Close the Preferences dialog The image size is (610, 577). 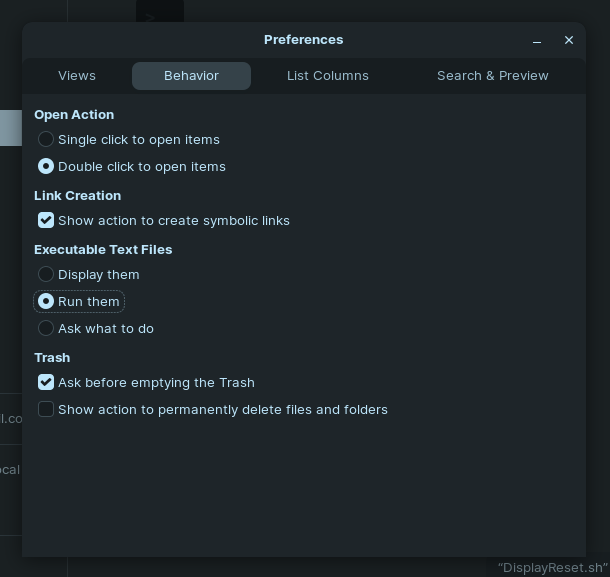[569, 40]
